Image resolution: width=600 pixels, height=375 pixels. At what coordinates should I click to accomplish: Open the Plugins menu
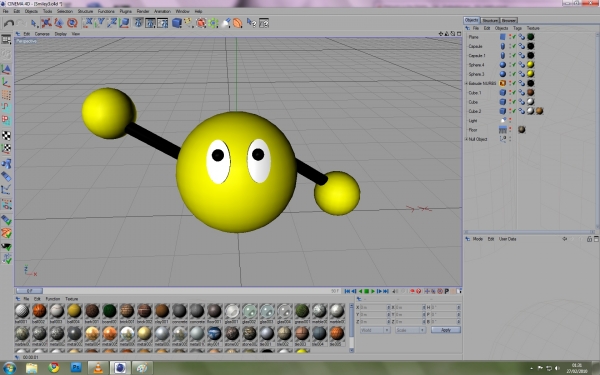(x=126, y=11)
